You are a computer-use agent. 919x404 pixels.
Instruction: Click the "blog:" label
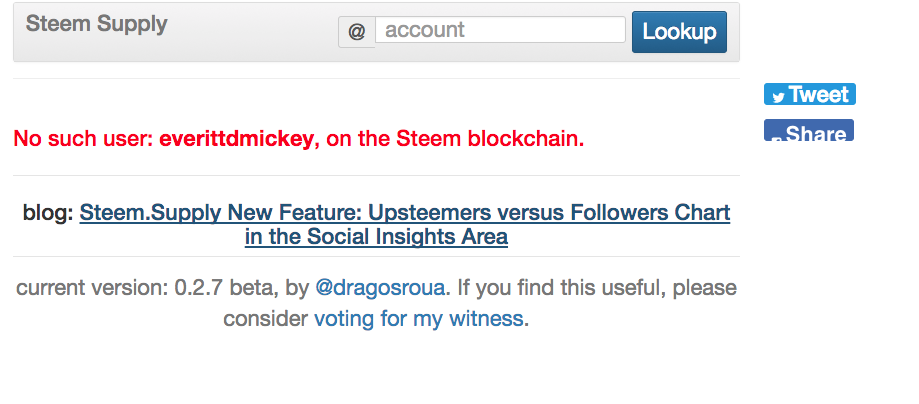coord(48,212)
